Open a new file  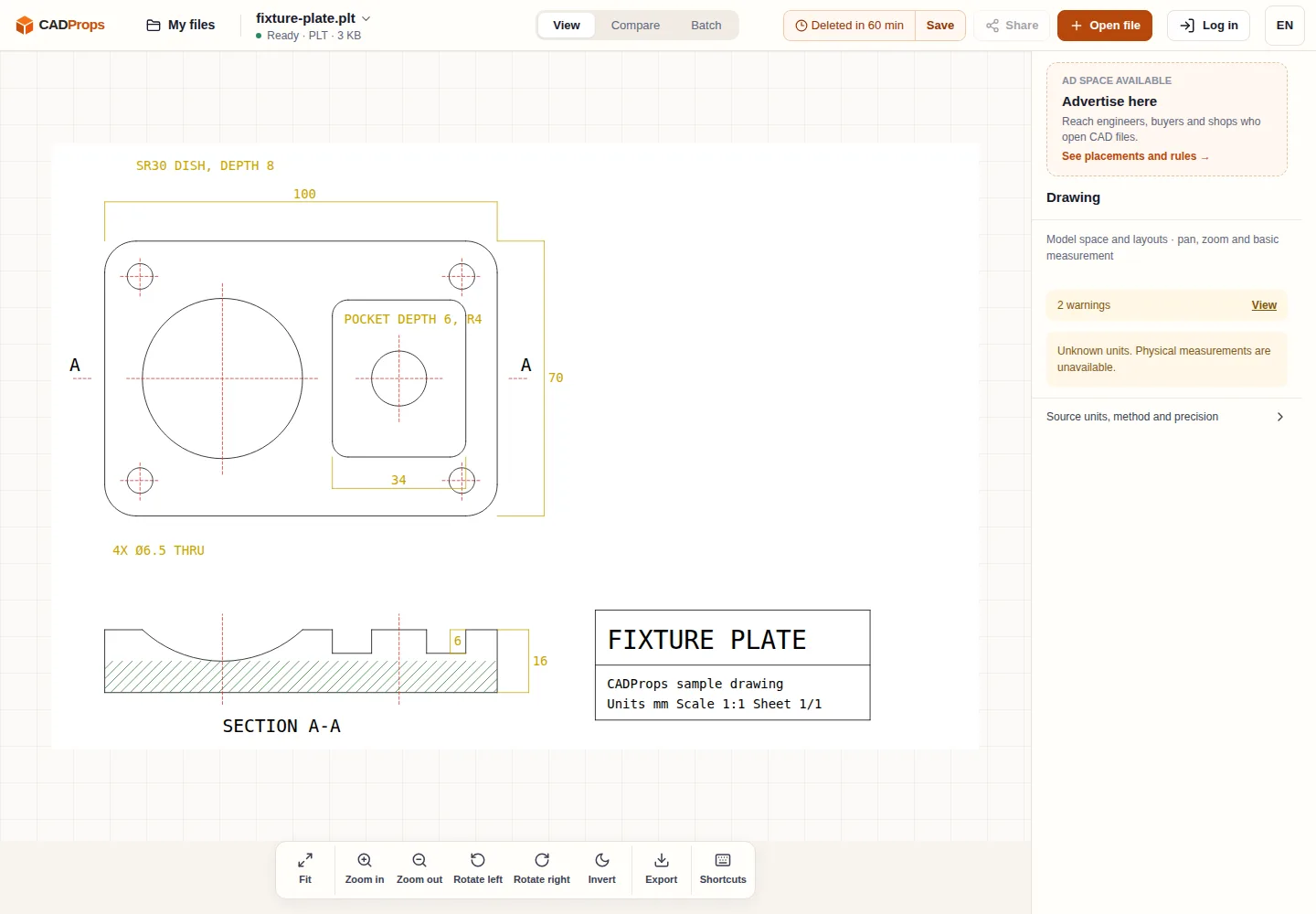coord(1105,26)
